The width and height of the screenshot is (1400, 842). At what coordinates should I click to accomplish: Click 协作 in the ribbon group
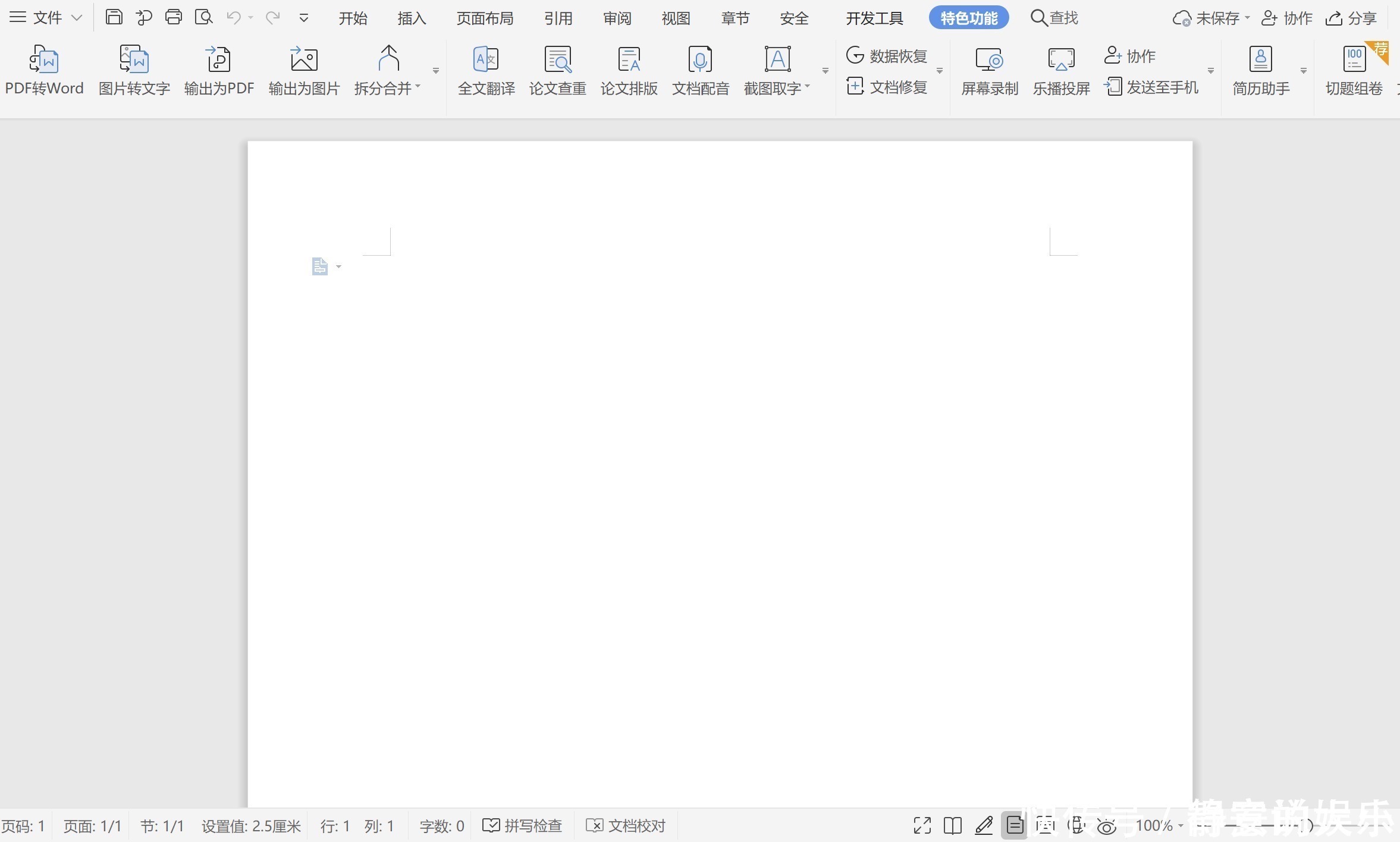pos(1129,56)
